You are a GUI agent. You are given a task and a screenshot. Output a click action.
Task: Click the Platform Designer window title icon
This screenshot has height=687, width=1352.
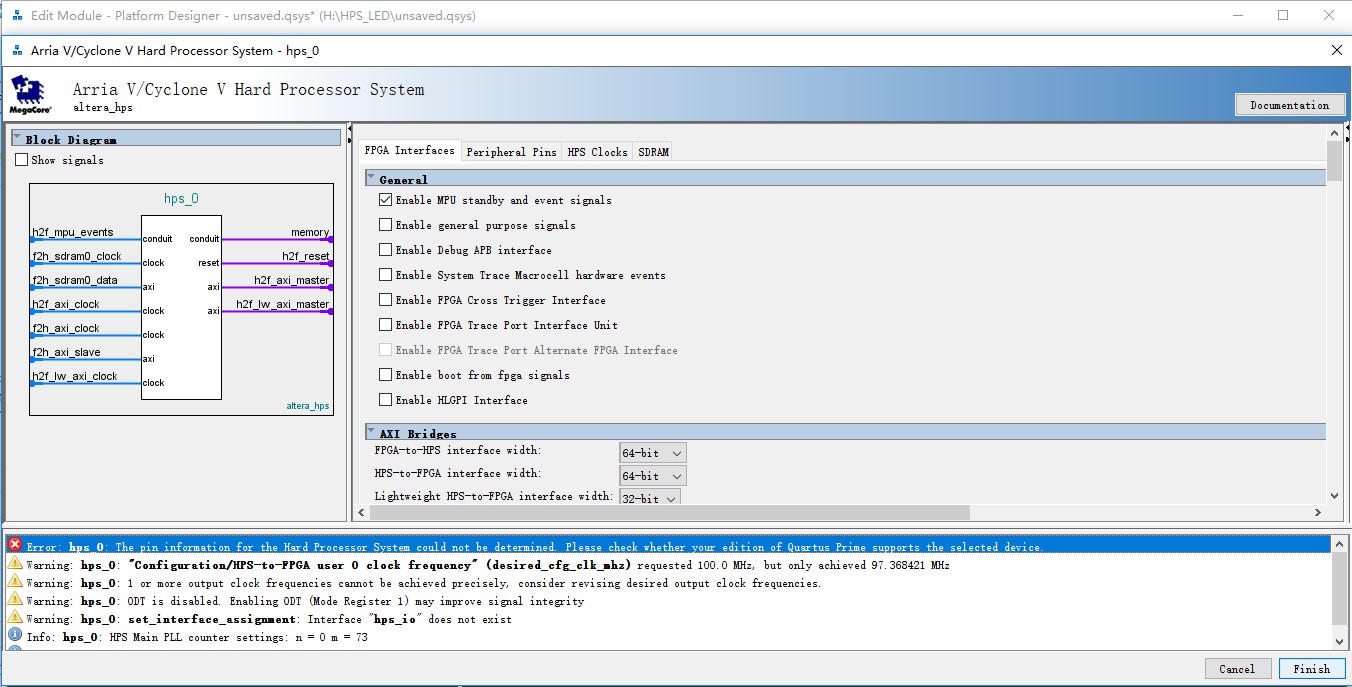[17, 16]
